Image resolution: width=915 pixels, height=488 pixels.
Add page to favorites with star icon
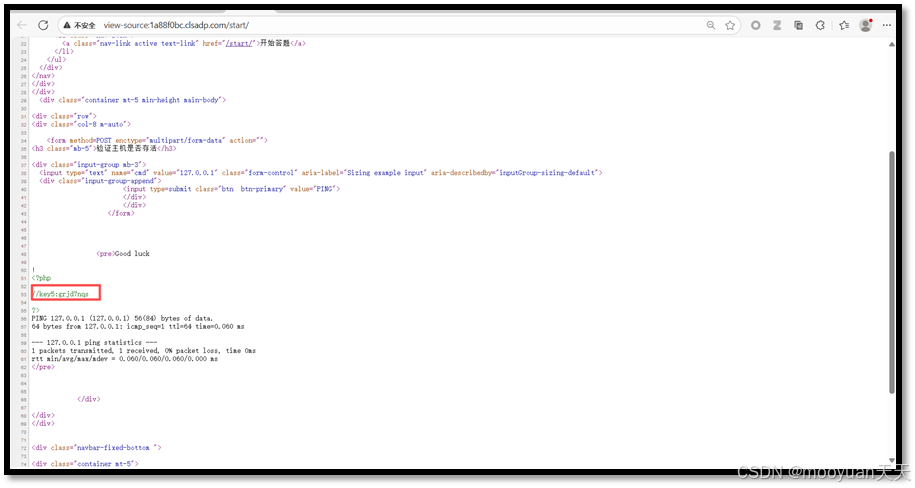pyautogui.click(x=730, y=25)
